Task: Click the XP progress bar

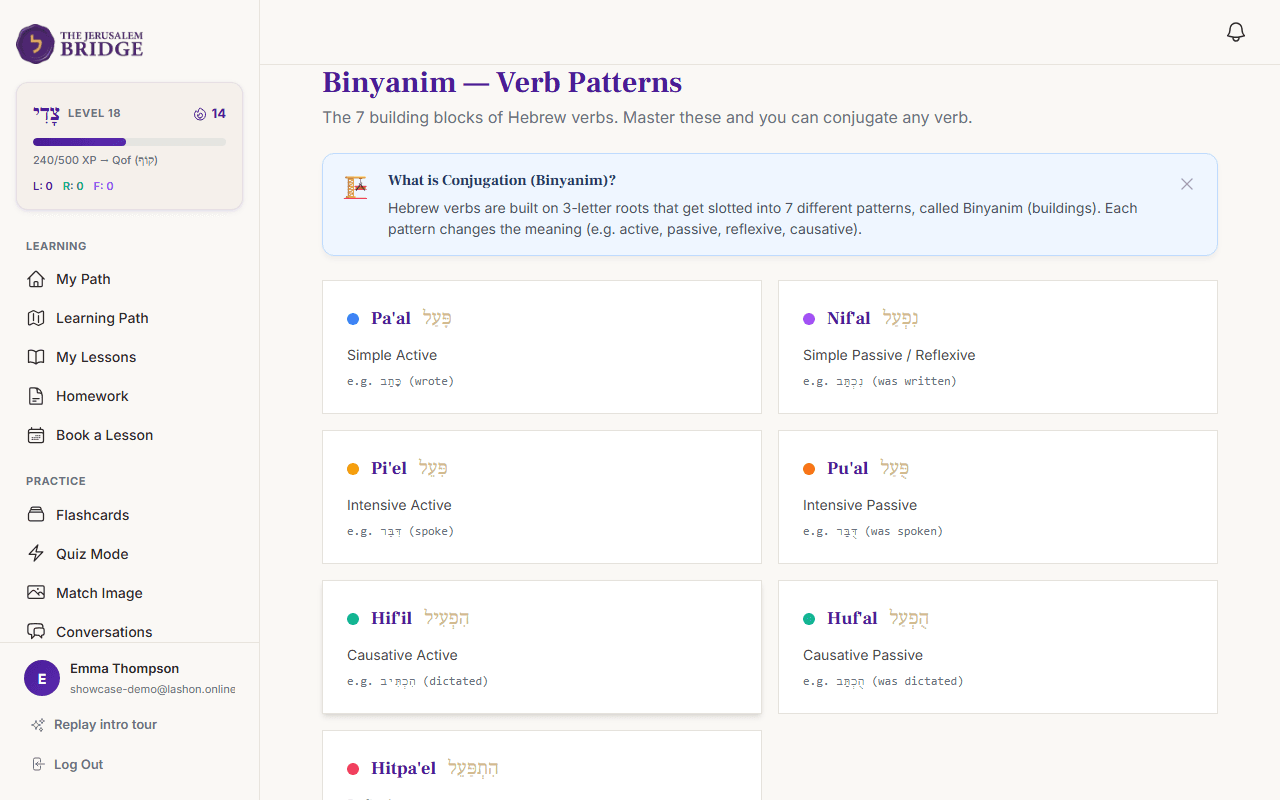Action: click(x=128, y=141)
